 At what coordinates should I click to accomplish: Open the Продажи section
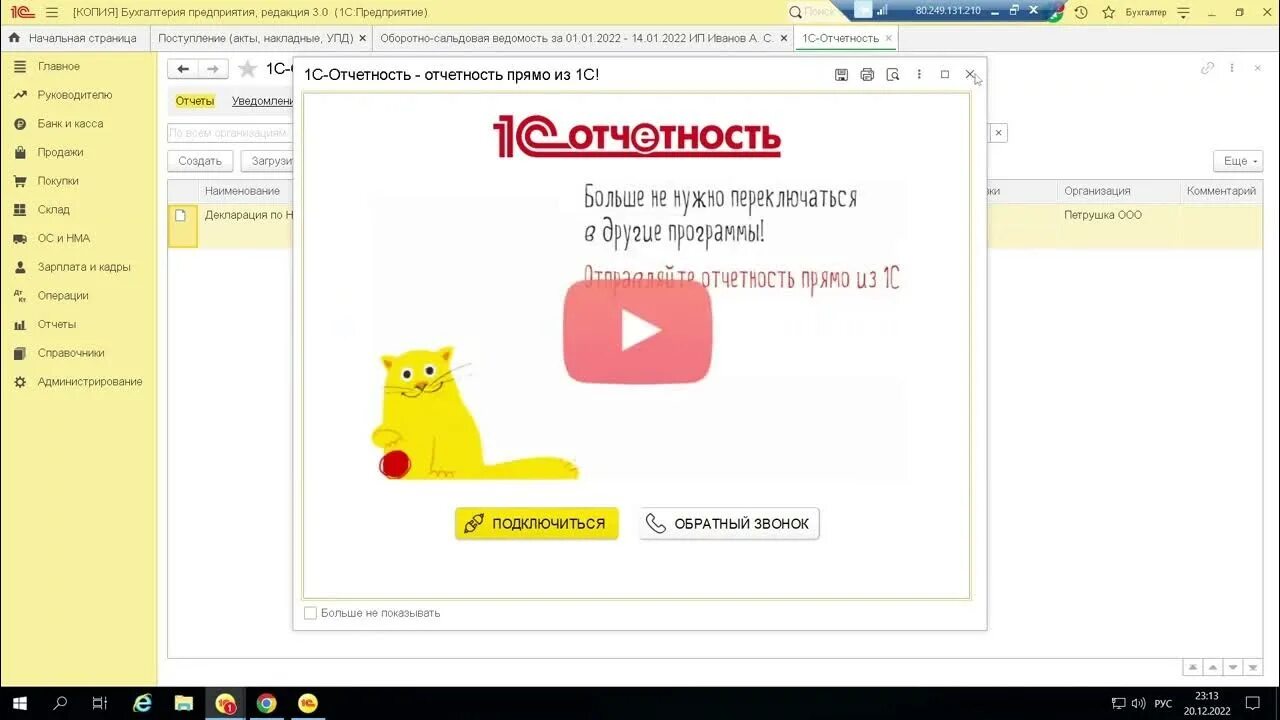[x=60, y=152]
